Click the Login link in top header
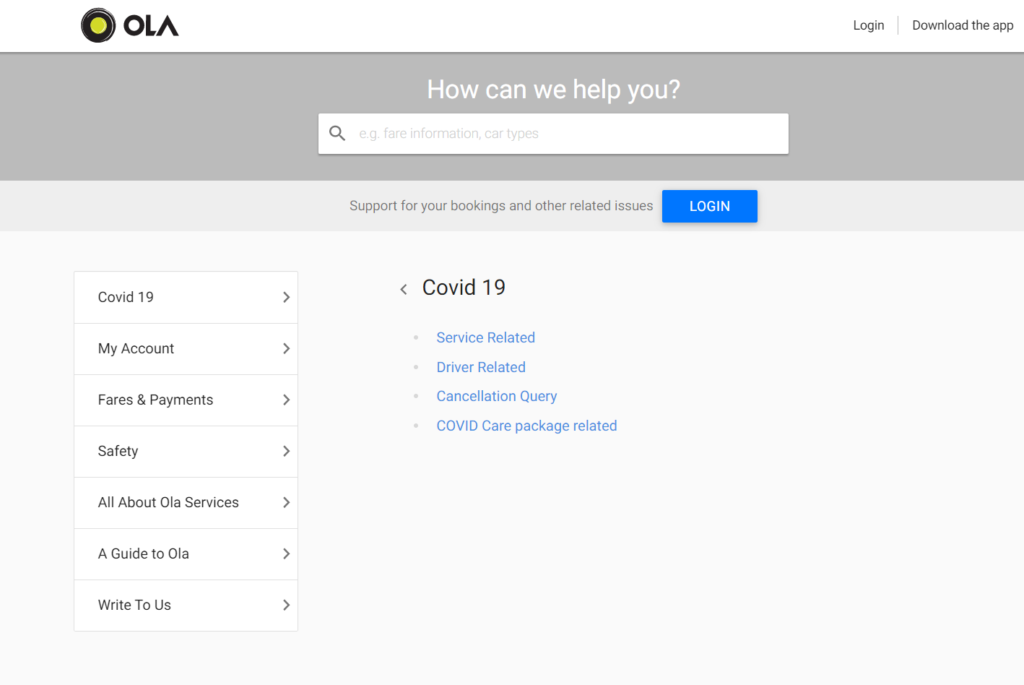Image resolution: width=1024 pixels, height=685 pixels. pyautogui.click(x=868, y=25)
